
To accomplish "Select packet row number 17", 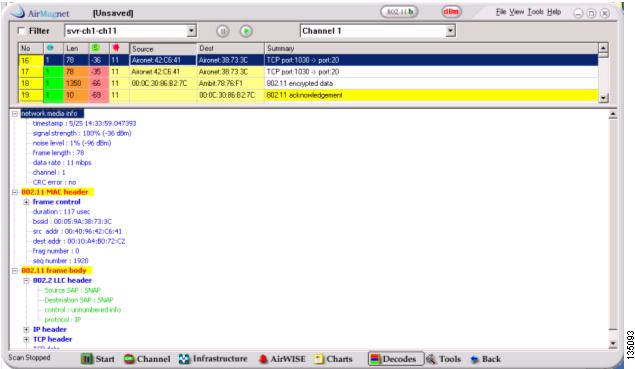I will coord(308,72).
